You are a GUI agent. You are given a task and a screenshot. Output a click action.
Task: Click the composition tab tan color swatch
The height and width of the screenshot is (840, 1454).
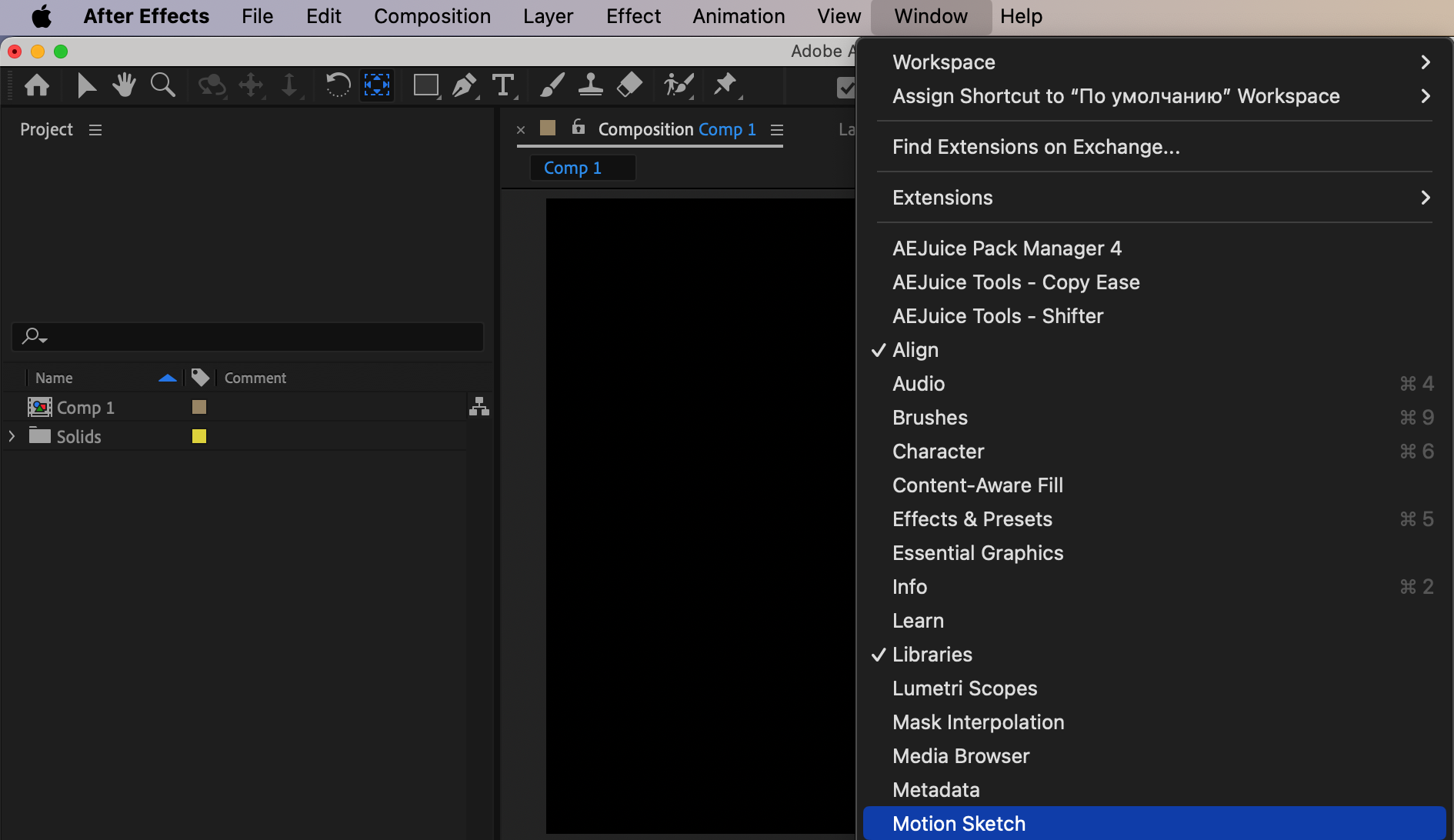(x=548, y=128)
